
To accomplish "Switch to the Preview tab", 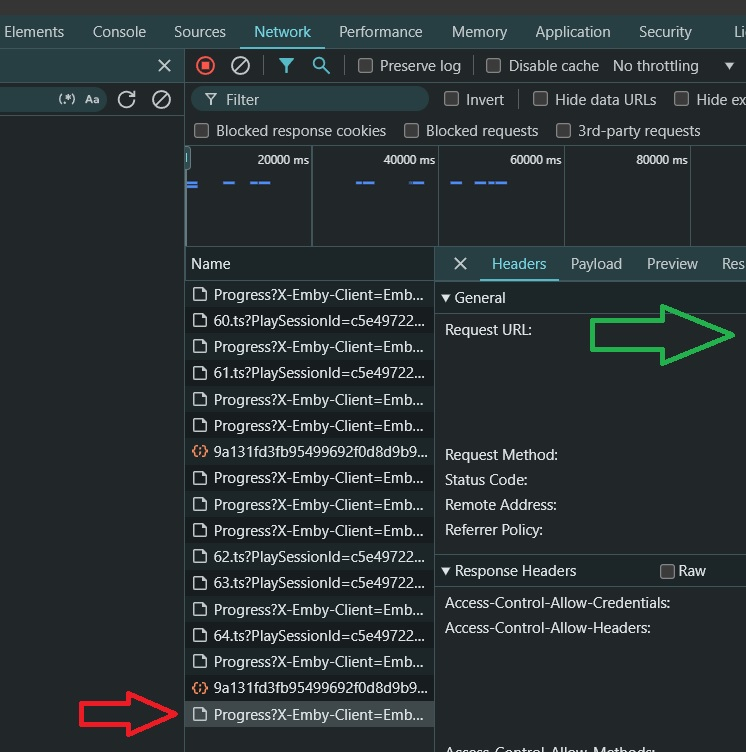I will 672,263.
